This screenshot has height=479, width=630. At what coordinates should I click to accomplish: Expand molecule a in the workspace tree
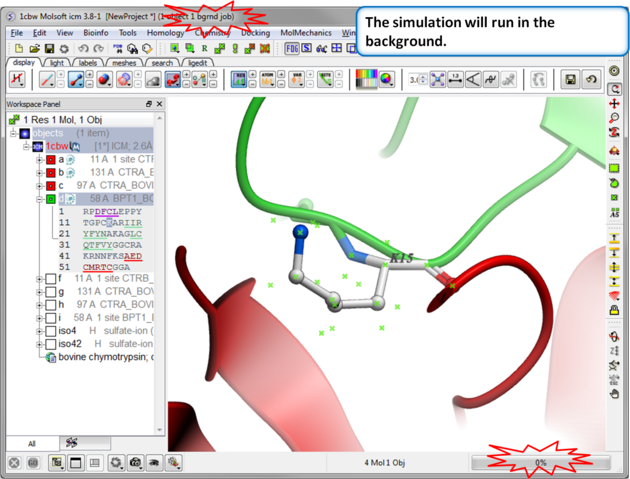coord(39,160)
